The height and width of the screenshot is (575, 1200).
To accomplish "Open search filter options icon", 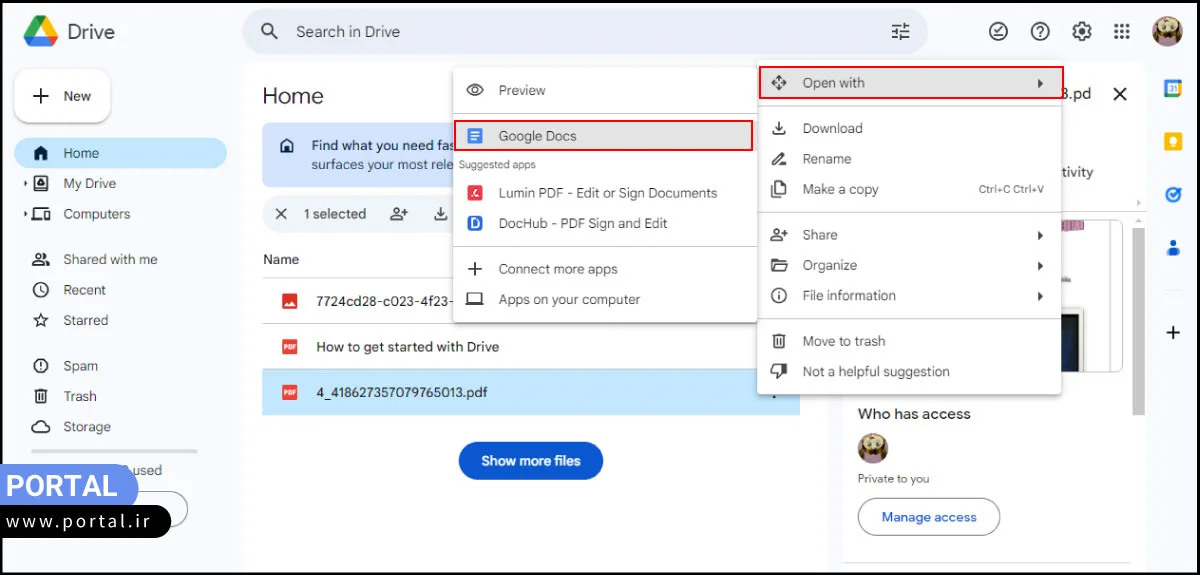I will (x=900, y=32).
